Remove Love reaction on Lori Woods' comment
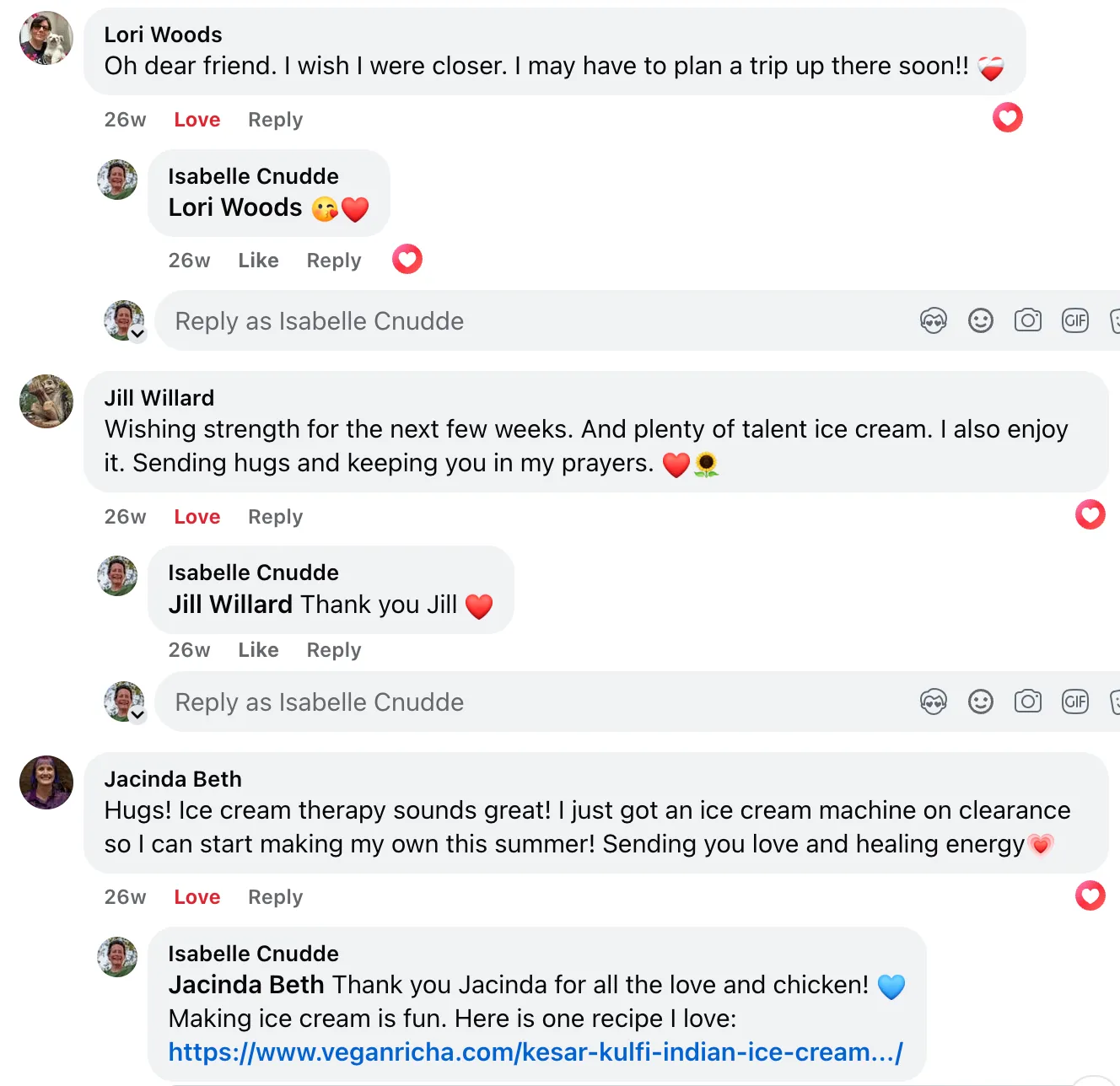Image resolution: width=1120 pixels, height=1086 pixels. pyautogui.click(x=197, y=120)
